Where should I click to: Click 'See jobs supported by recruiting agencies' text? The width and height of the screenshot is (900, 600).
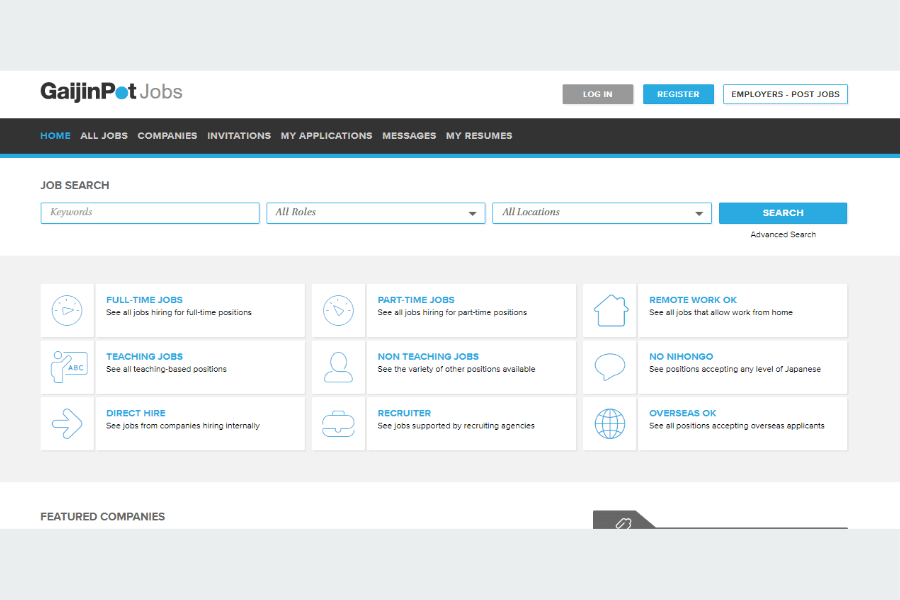point(456,426)
